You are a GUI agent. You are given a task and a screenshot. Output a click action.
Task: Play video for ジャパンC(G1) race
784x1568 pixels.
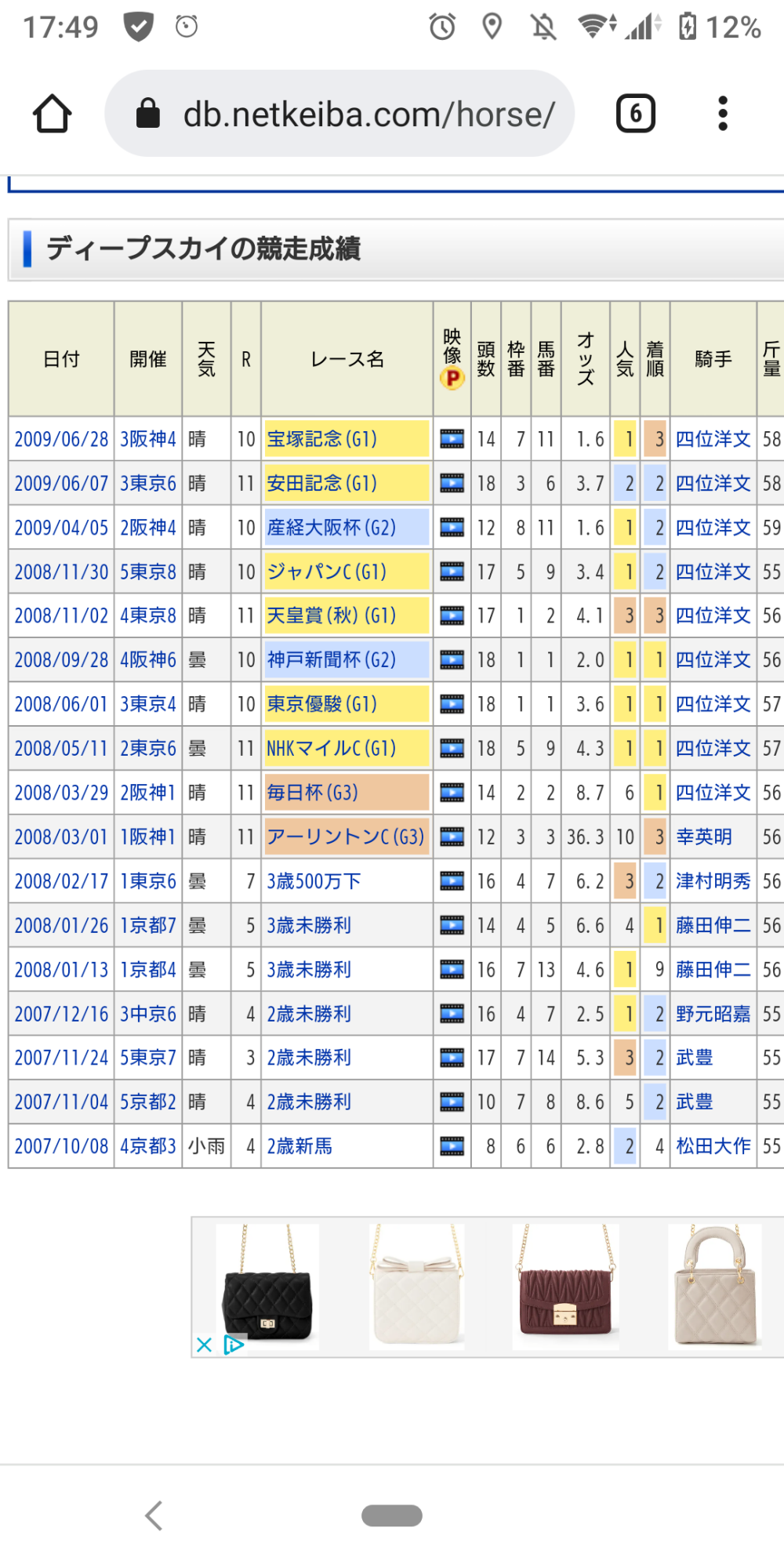(x=452, y=572)
